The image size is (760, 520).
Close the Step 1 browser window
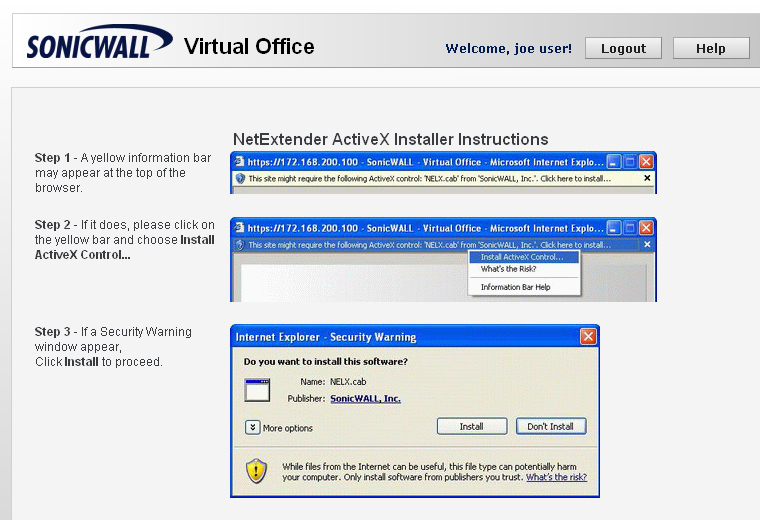click(646, 161)
